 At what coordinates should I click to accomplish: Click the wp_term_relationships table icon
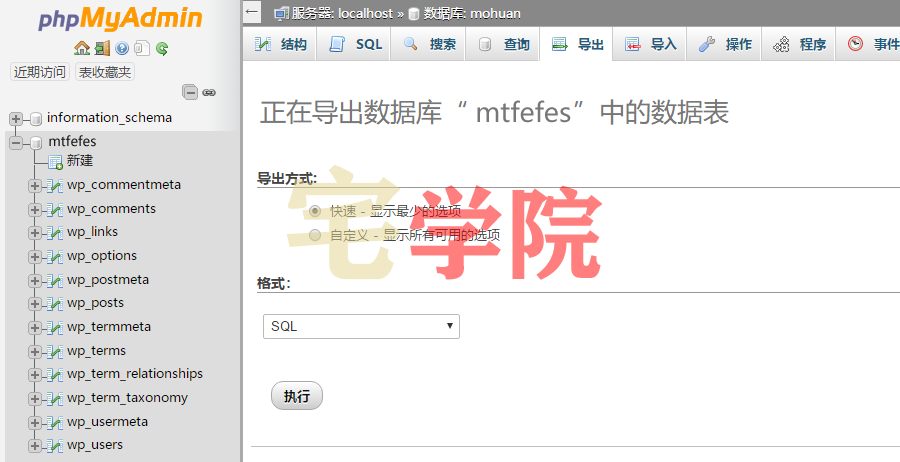(x=55, y=375)
